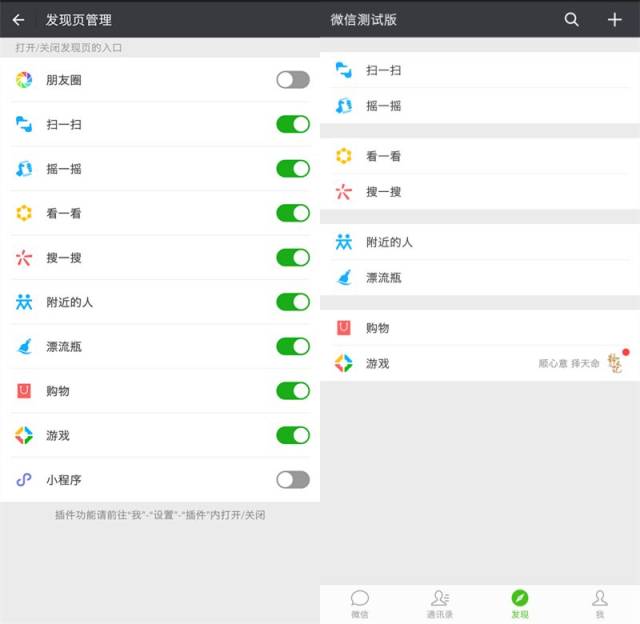
Task: Open 扫一扫 scan icon in Discover list
Action: pos(343,70)
